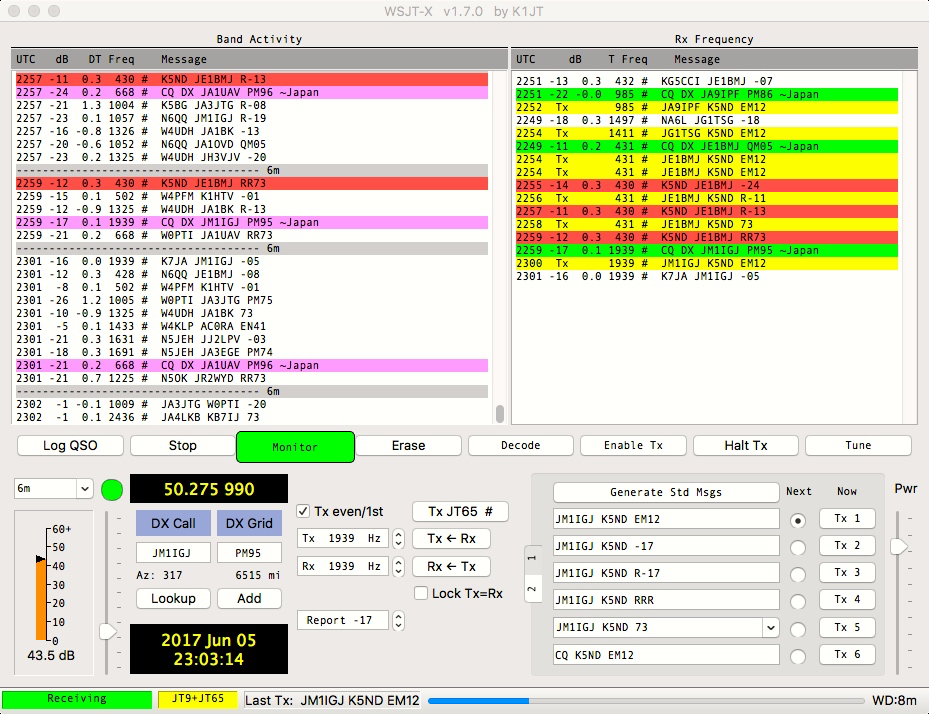Click Enable Tx button
929x714 pixels.
pyautogui.click(x=633, y=446)
